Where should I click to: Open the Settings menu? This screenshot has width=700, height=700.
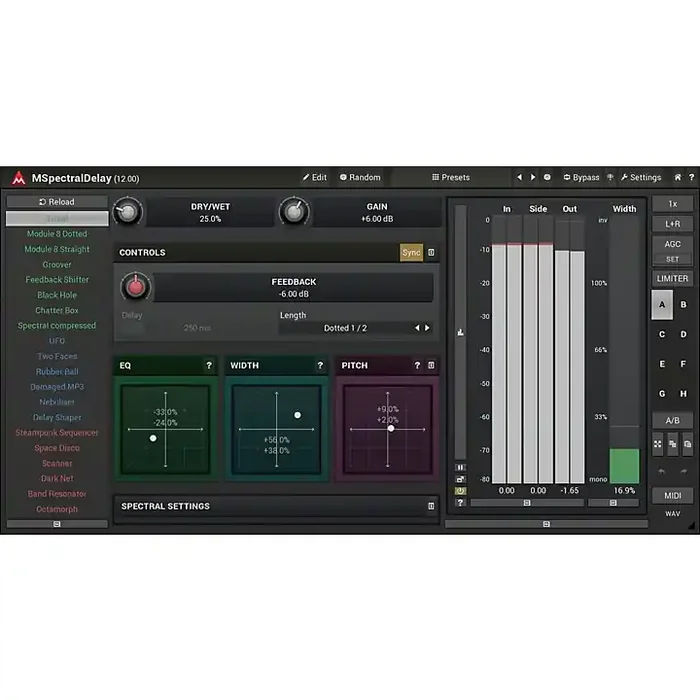tap(641, 177)
